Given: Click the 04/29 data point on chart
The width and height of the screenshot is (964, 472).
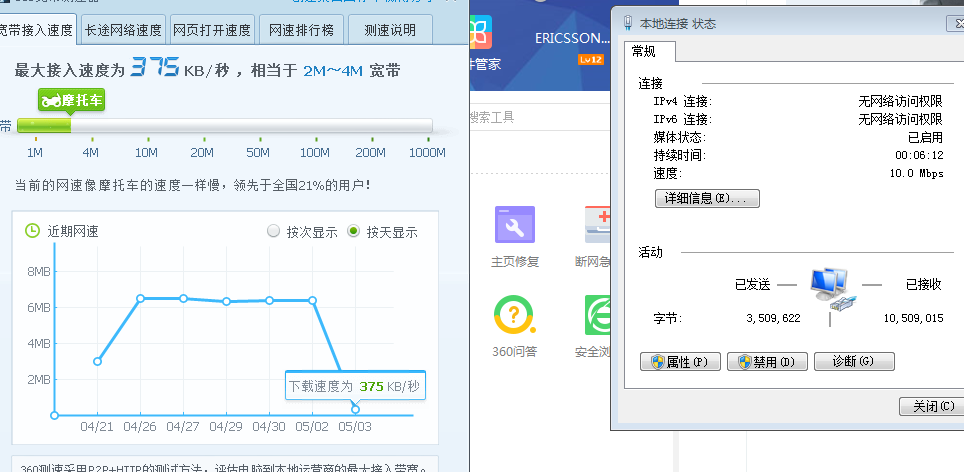Looking at the screenshot, I should 226,302.
